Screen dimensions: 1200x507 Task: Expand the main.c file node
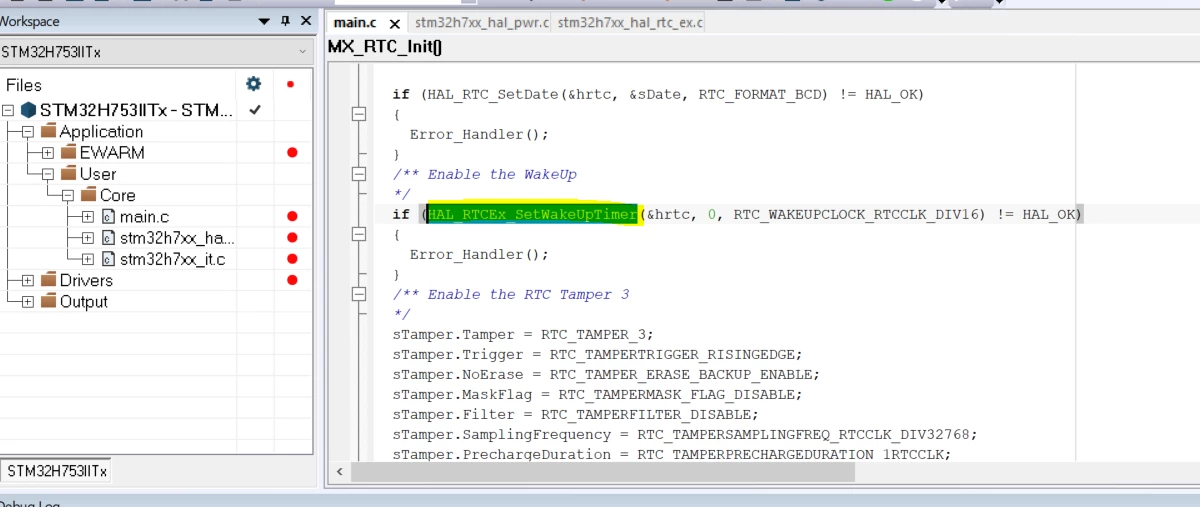pyautogui.click(x=88, y=217)
